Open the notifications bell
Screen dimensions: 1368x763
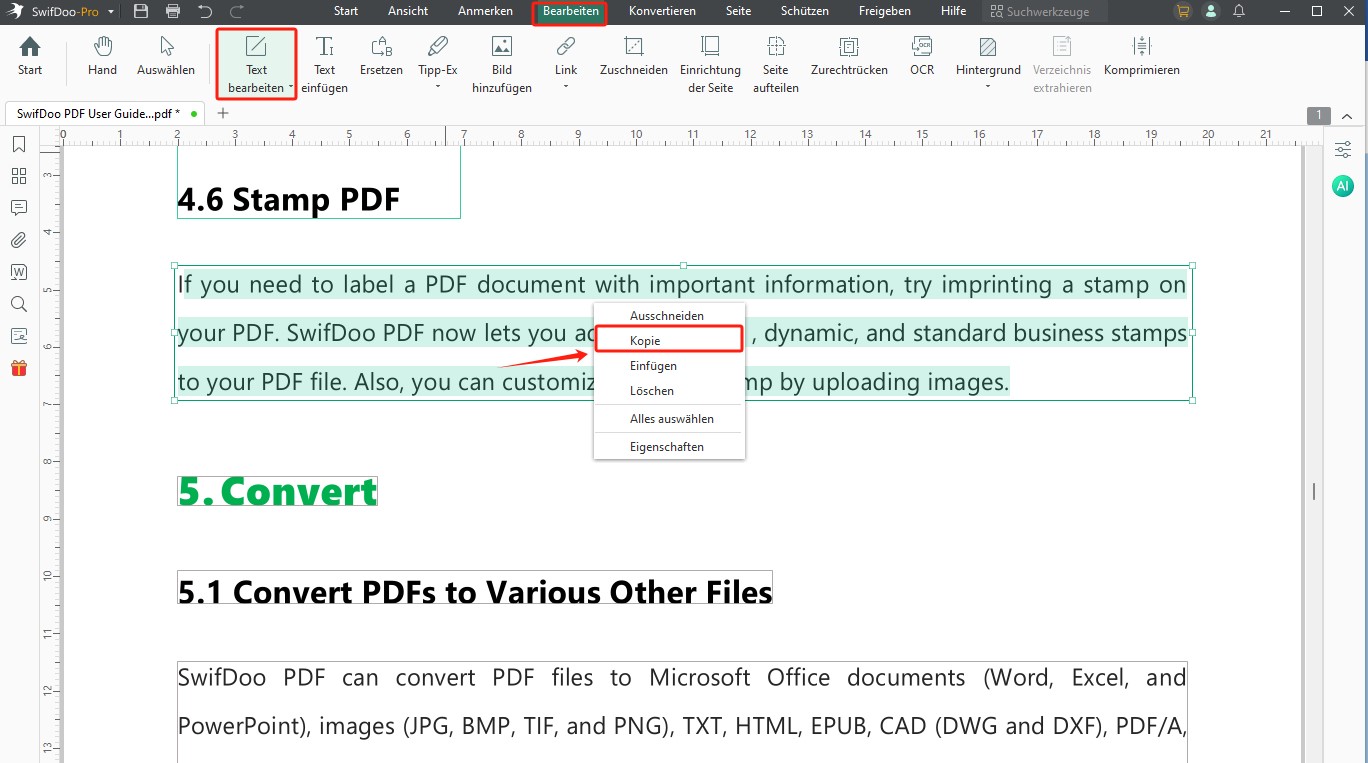[1239, 11]
